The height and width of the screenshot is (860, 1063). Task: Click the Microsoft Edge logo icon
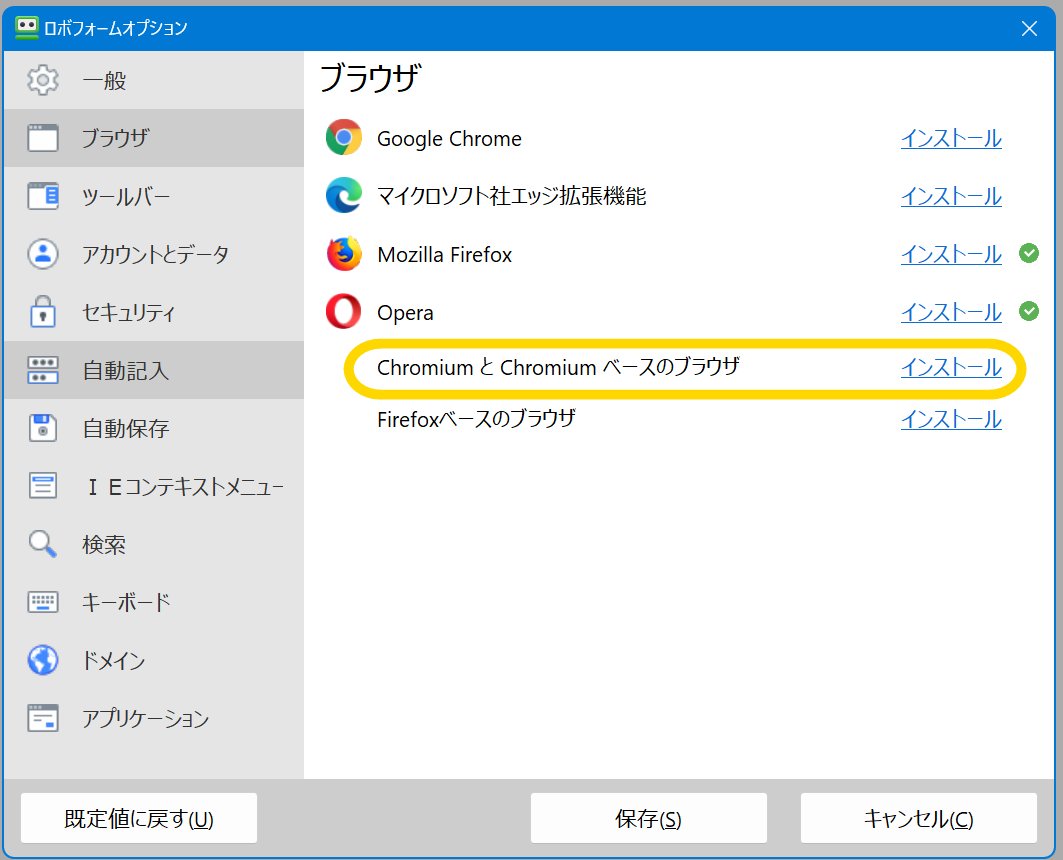click(x=344, y=196)
